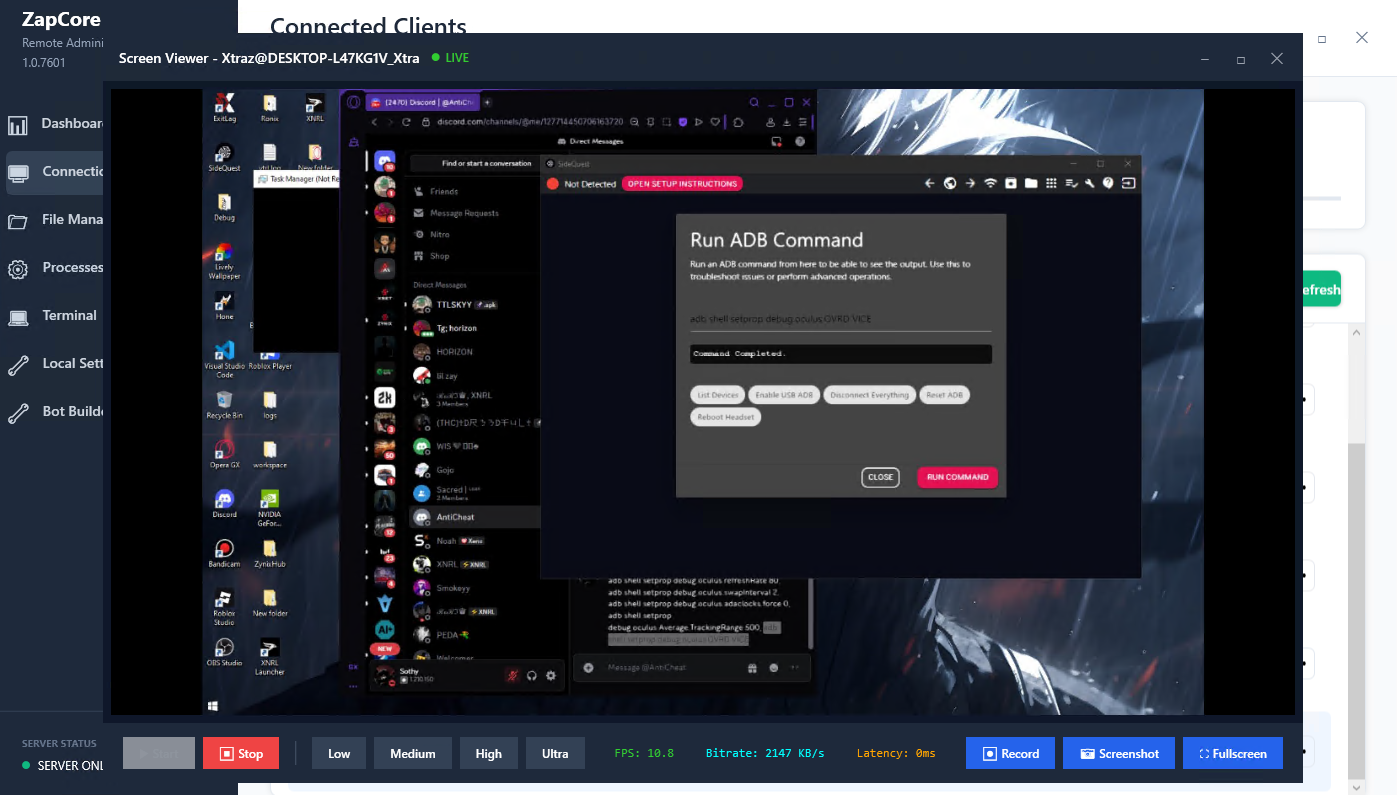This screenshot has height=795, width=1397.
Task: Click the plus attach icon in message bar
Action: coord(589,668)
